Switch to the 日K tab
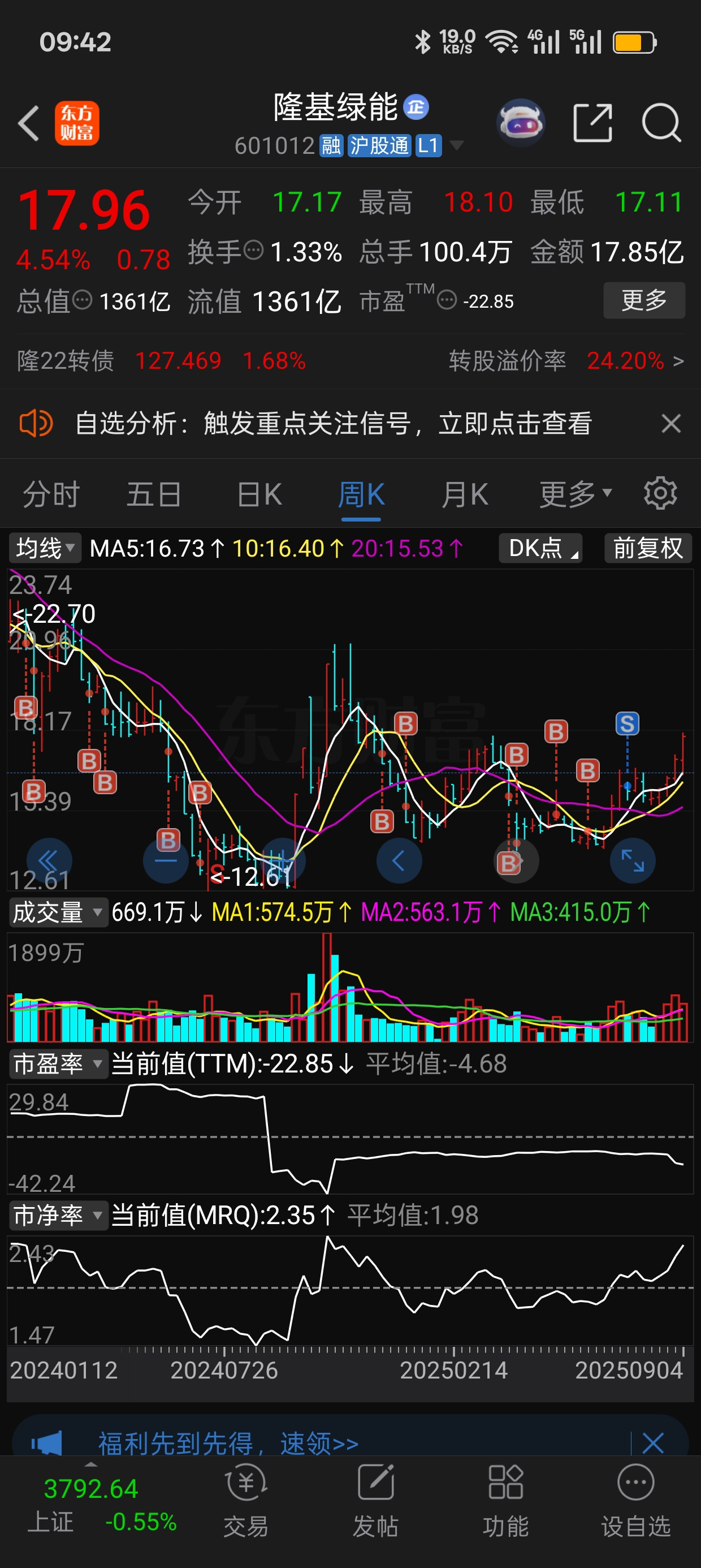701x1568 pixels. [259, 494]
